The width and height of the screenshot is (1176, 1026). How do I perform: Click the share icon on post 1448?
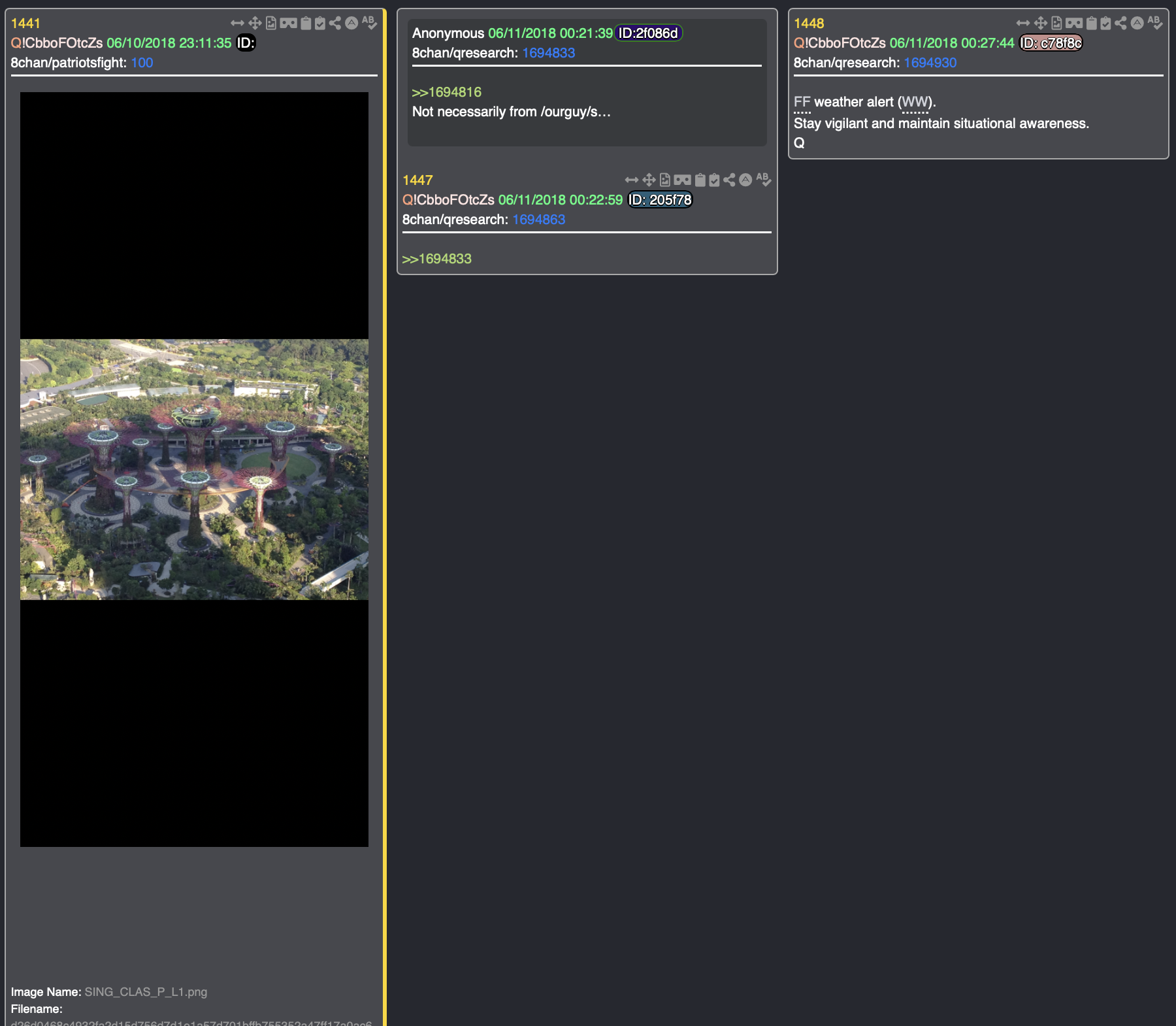(1120, 24)
